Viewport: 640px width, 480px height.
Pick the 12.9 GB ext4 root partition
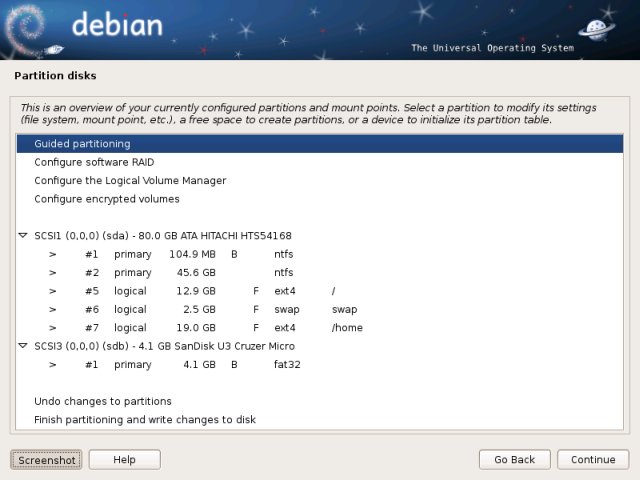coord(190,291)
